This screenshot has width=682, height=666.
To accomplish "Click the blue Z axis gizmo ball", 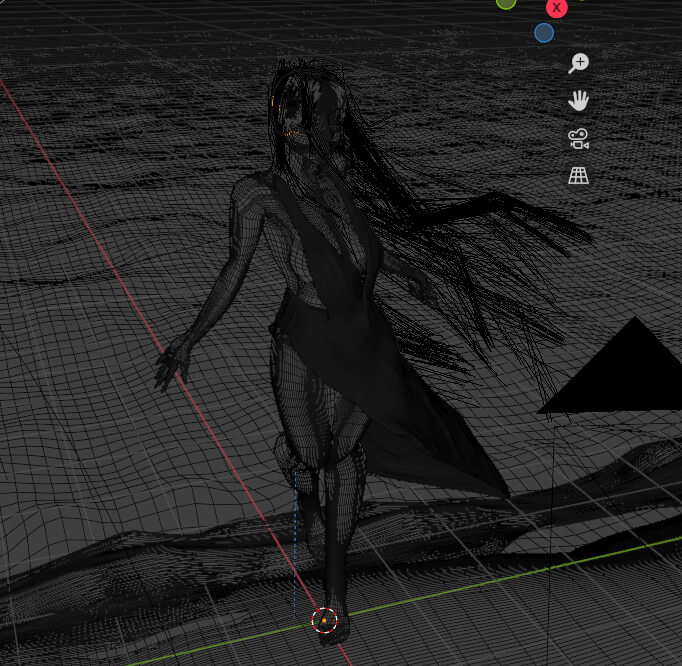I will tap(544, 33).
